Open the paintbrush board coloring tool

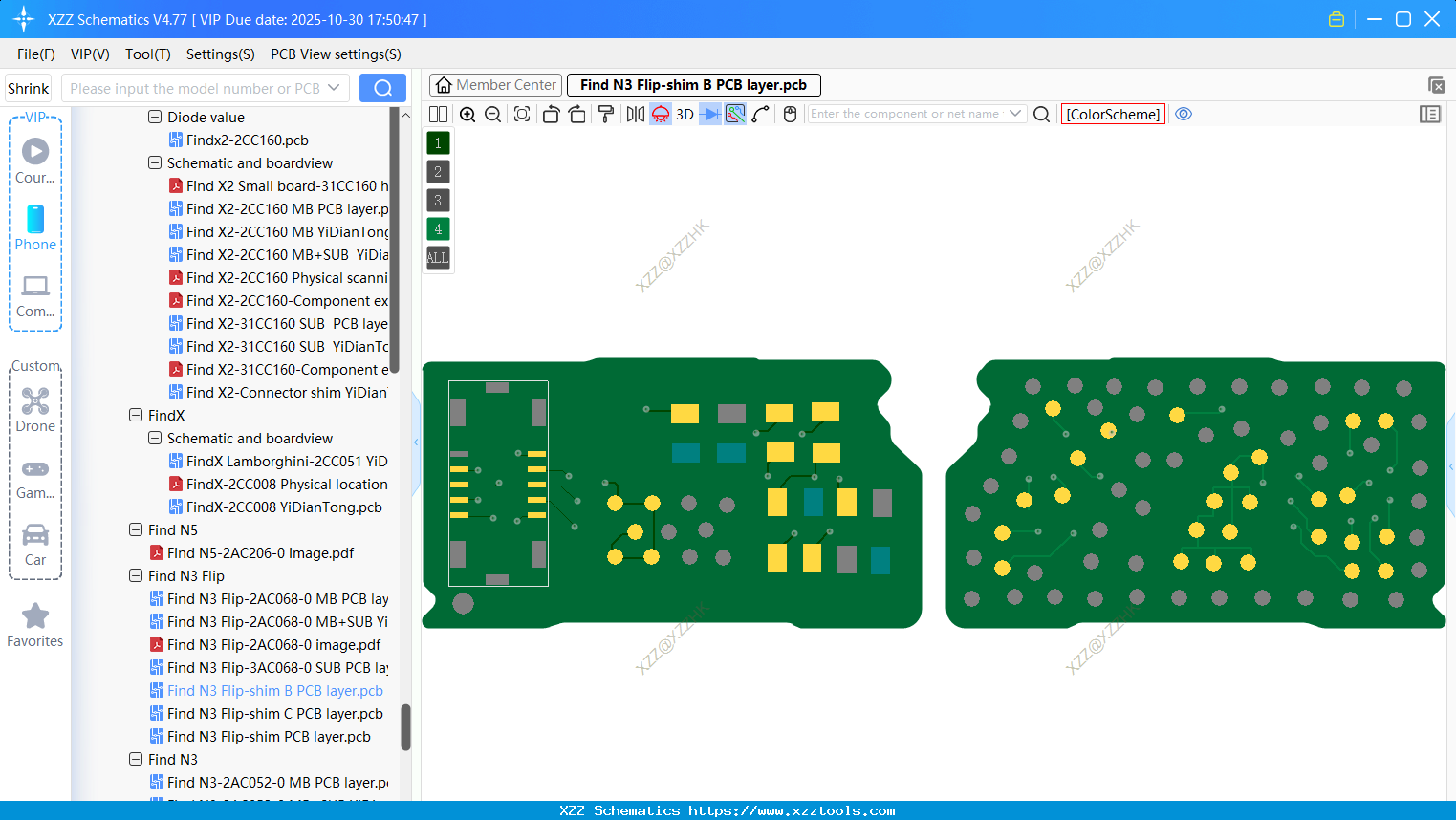(x=607, y=114)
